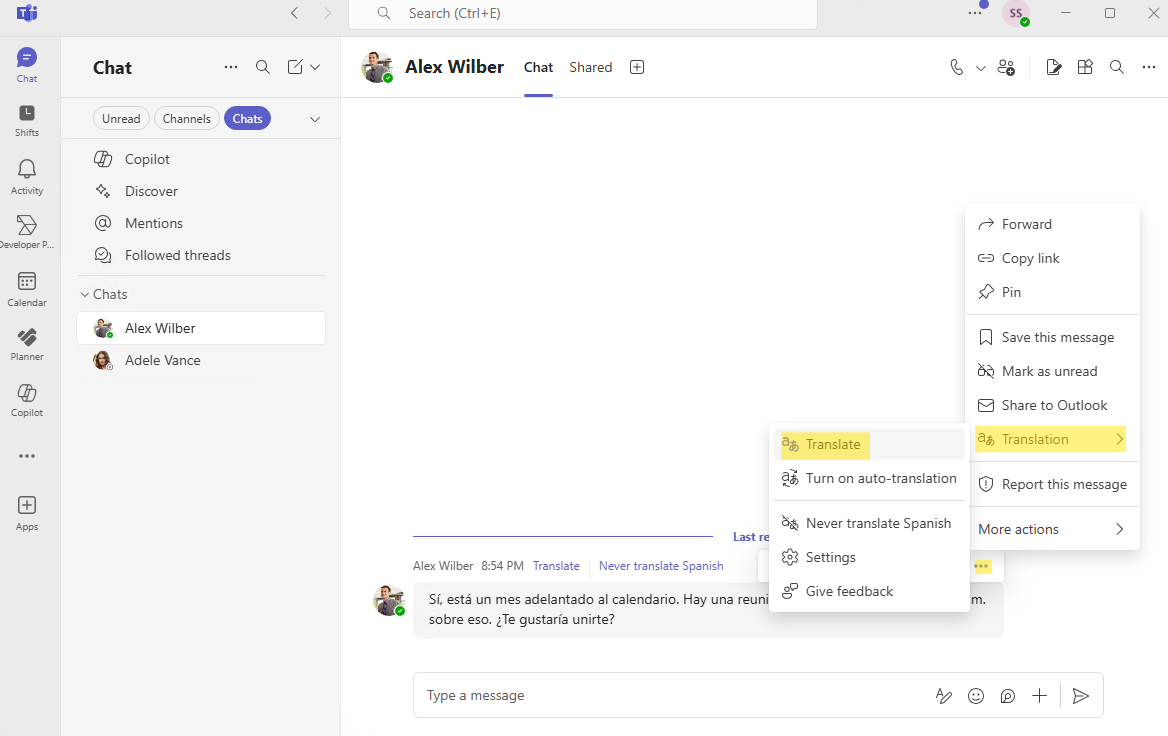Expand the More actions submenu
1168x736 pixels.
(1051, 529)
